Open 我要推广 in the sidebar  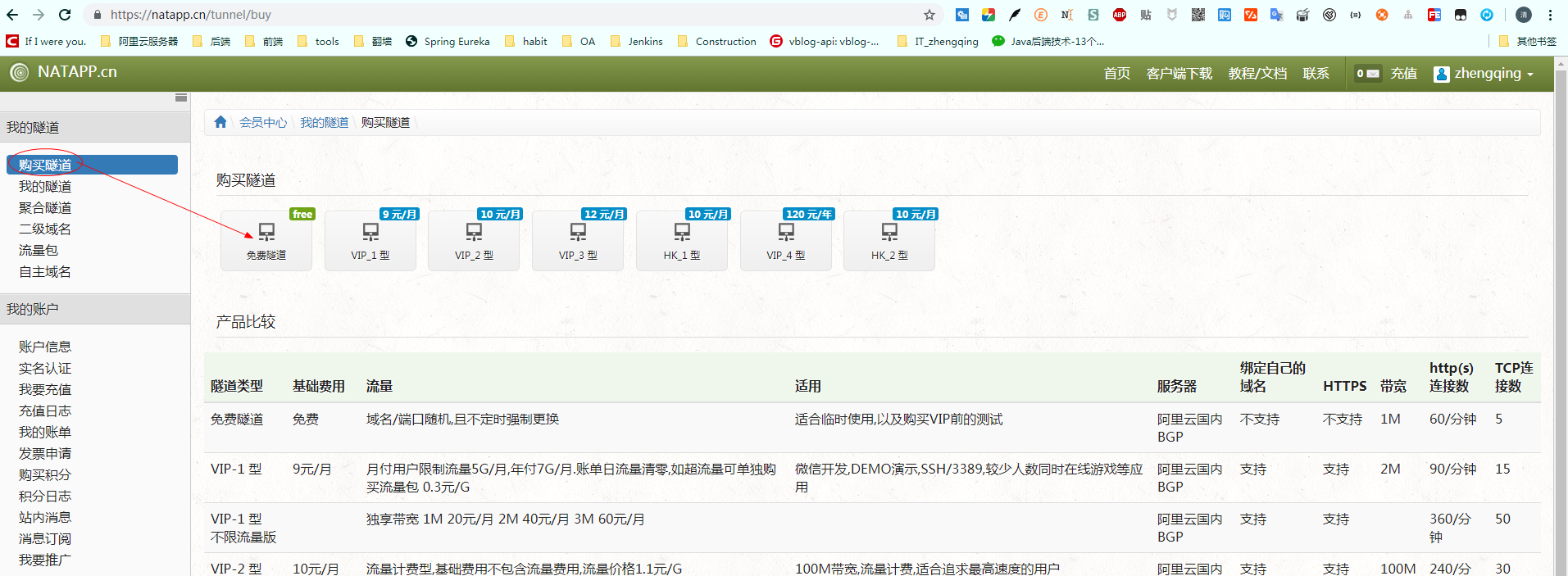click(45, 560)
